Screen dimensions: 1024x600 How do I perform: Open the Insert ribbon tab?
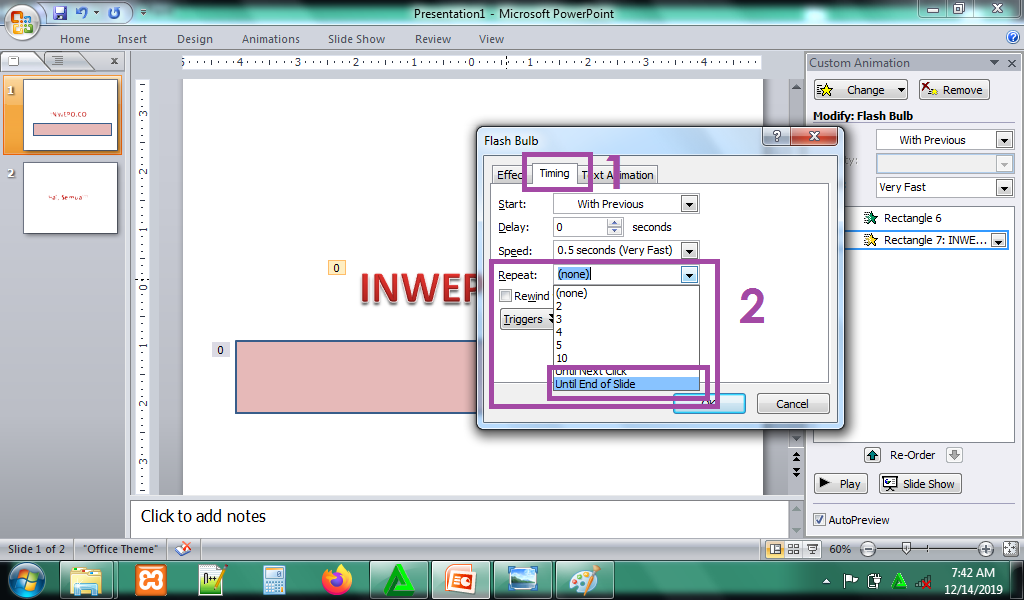(x=132, y=39)
